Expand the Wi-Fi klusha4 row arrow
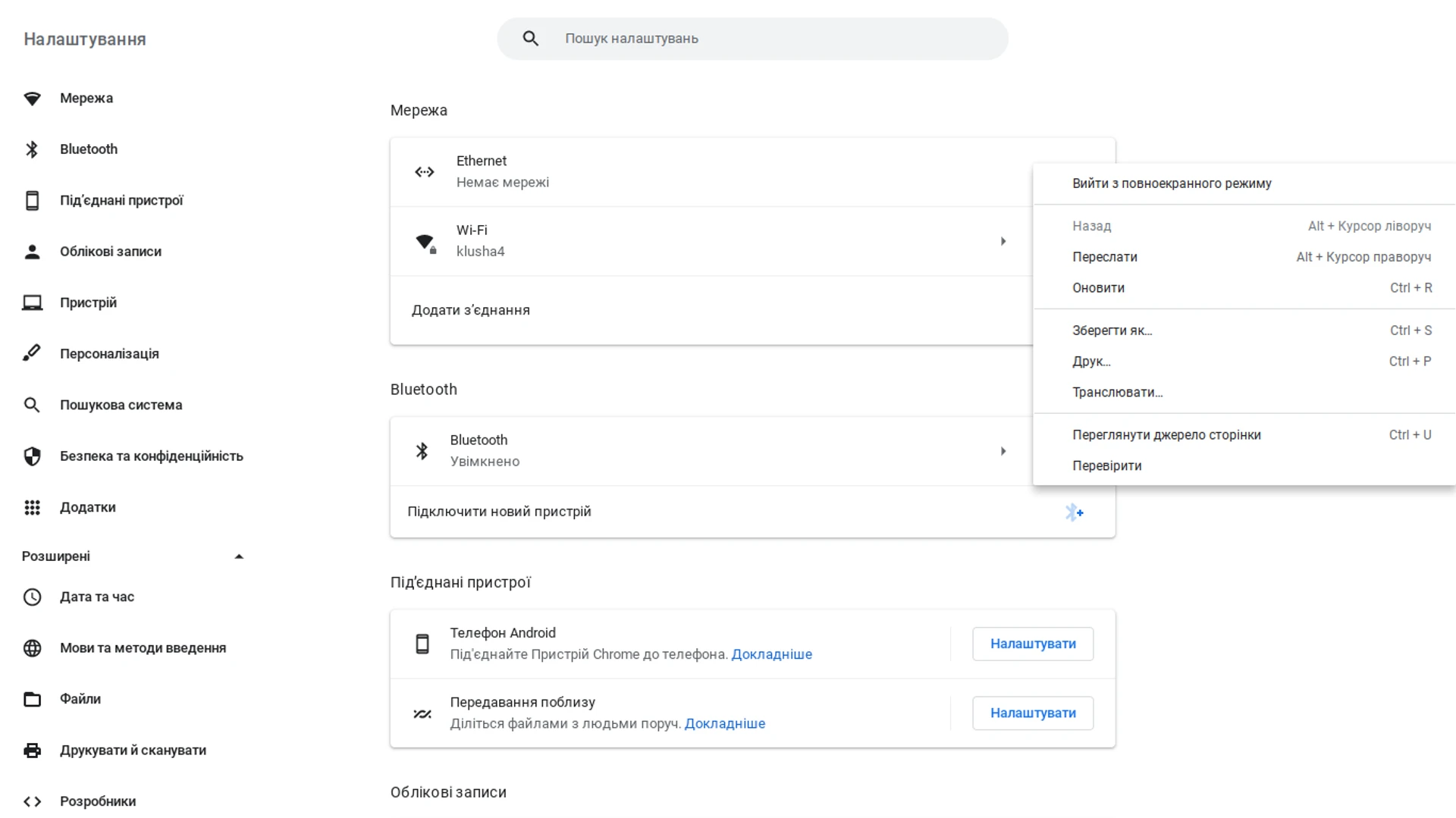 [1003, 241]
